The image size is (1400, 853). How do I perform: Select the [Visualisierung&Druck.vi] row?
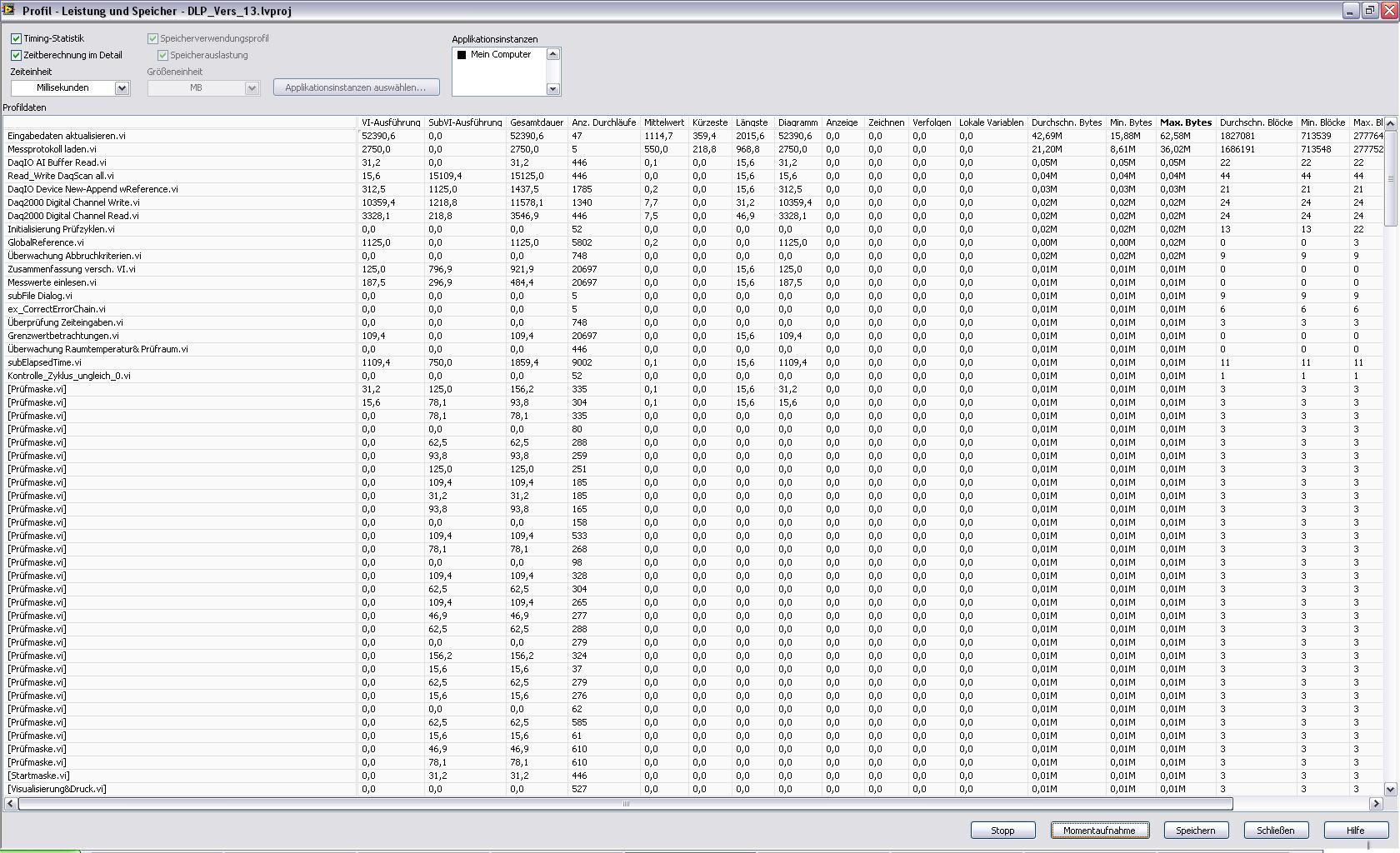(x=692, y=789)
